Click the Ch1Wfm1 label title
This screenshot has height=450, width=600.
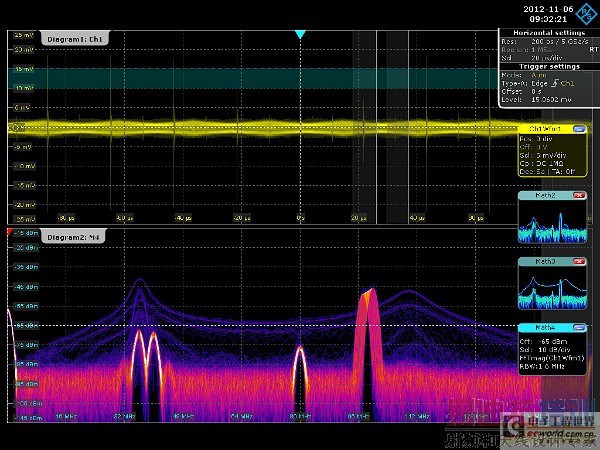click(545, 129)
